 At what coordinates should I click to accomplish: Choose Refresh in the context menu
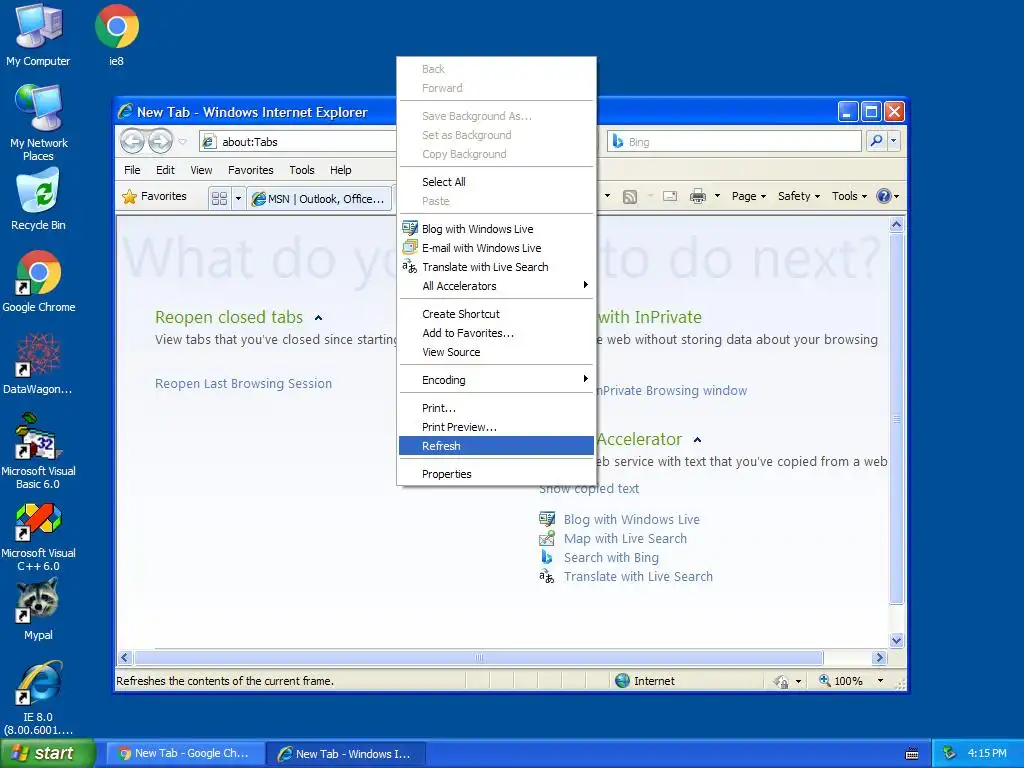tap(496, 446)
